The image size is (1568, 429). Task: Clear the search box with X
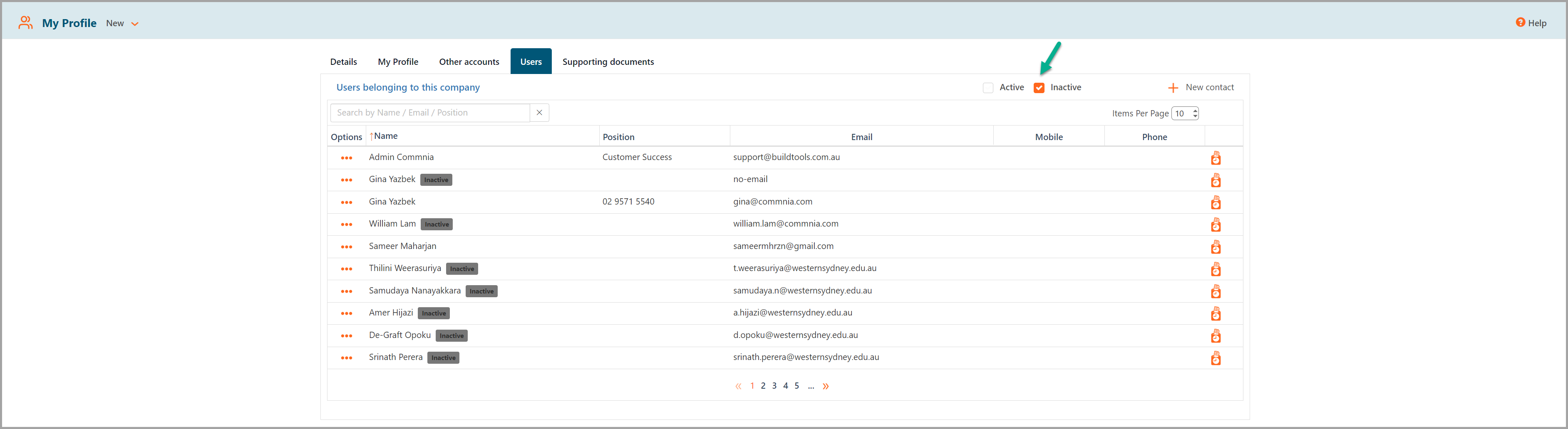coord(539,113)
